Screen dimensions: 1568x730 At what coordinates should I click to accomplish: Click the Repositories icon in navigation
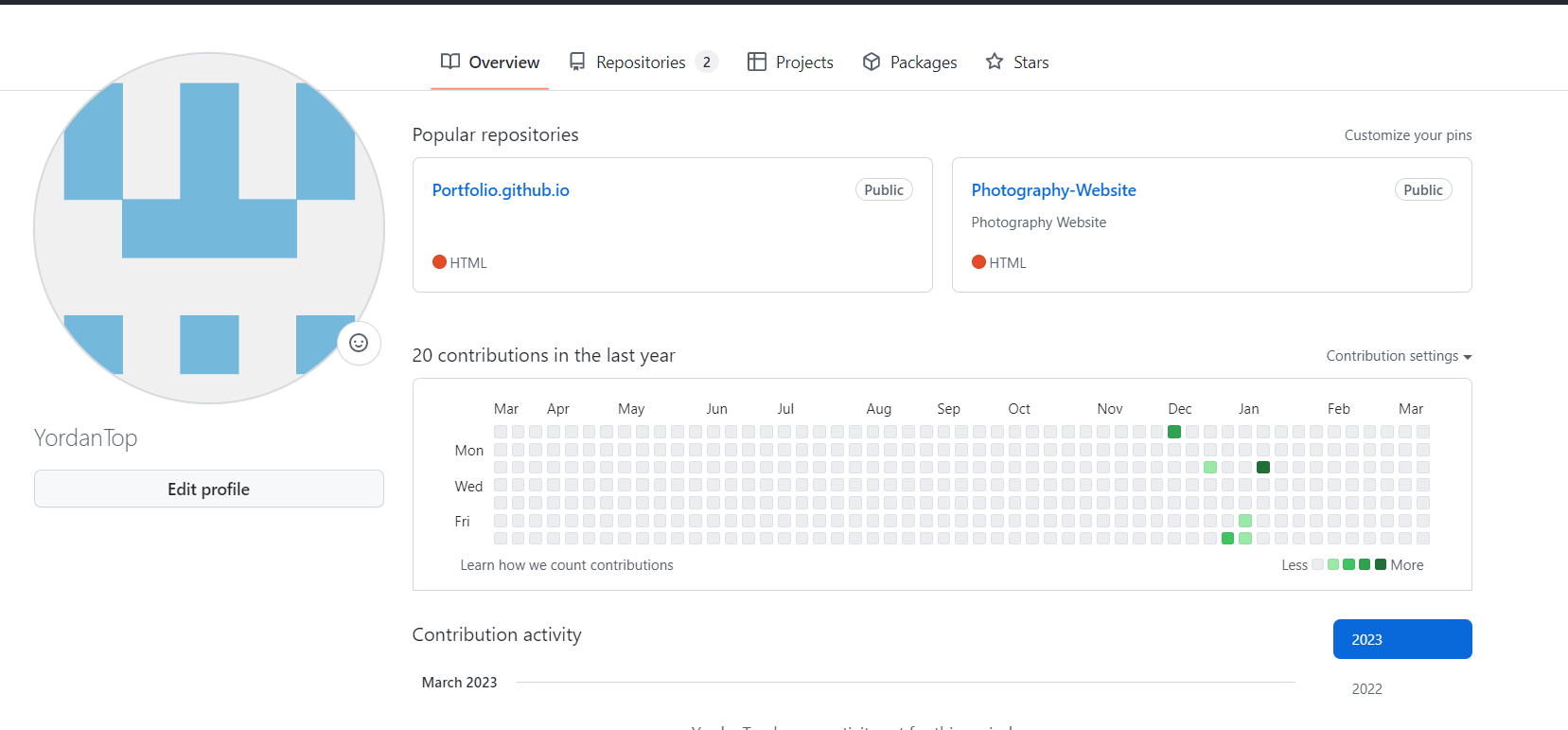(577, 62)
